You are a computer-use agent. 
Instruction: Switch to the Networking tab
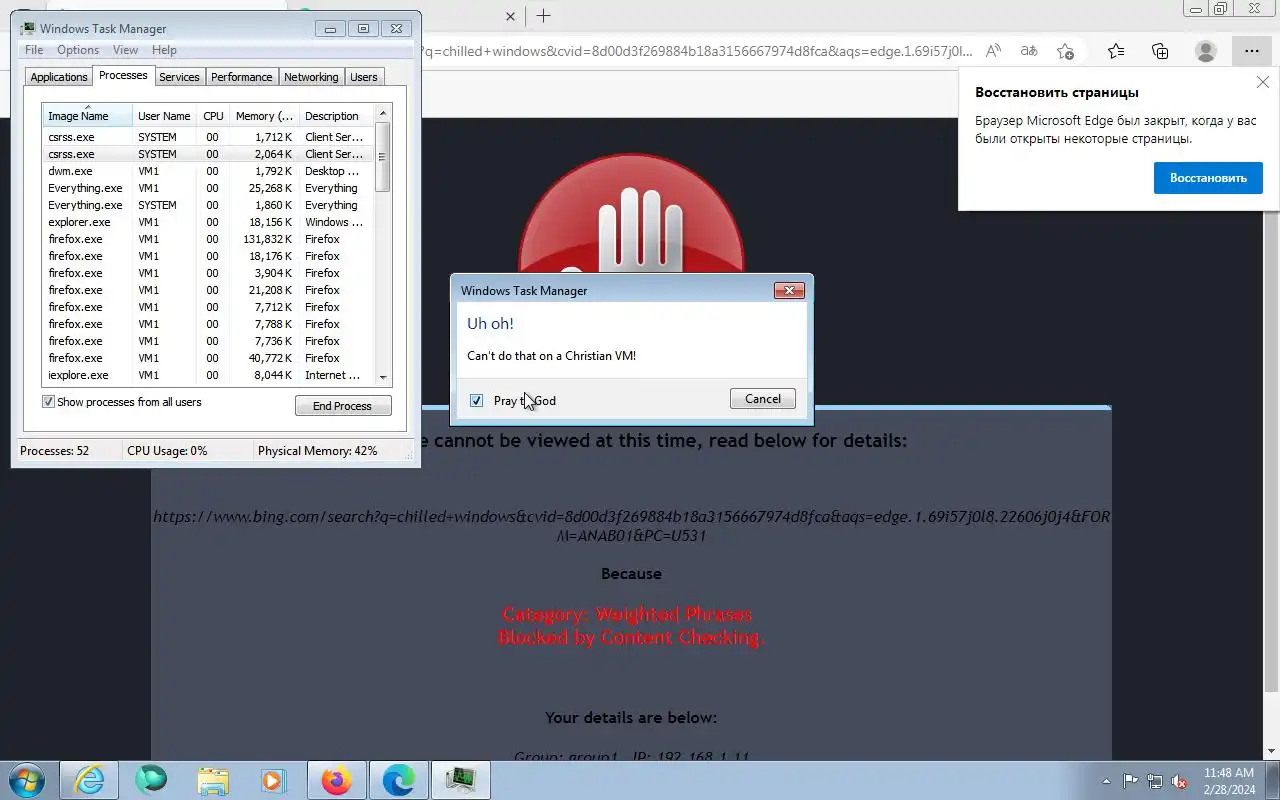[311, 77]
